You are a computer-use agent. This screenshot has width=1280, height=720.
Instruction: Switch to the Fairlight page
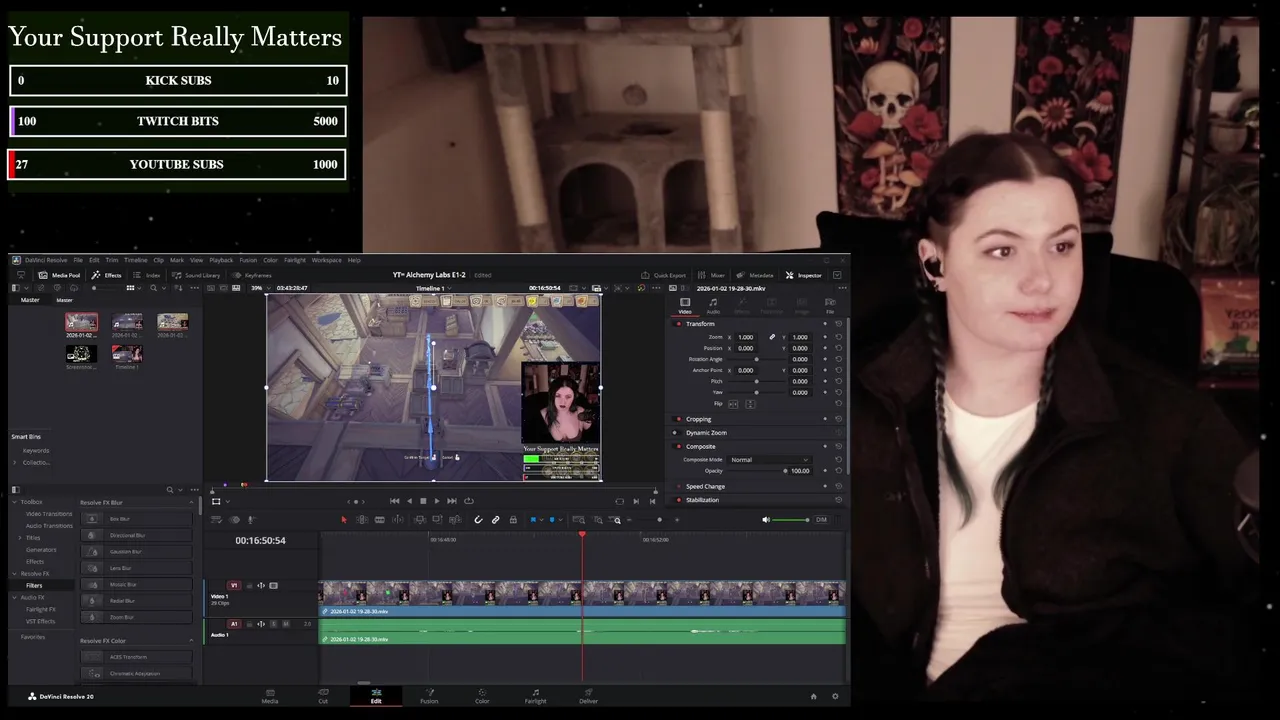pos(535,696)
